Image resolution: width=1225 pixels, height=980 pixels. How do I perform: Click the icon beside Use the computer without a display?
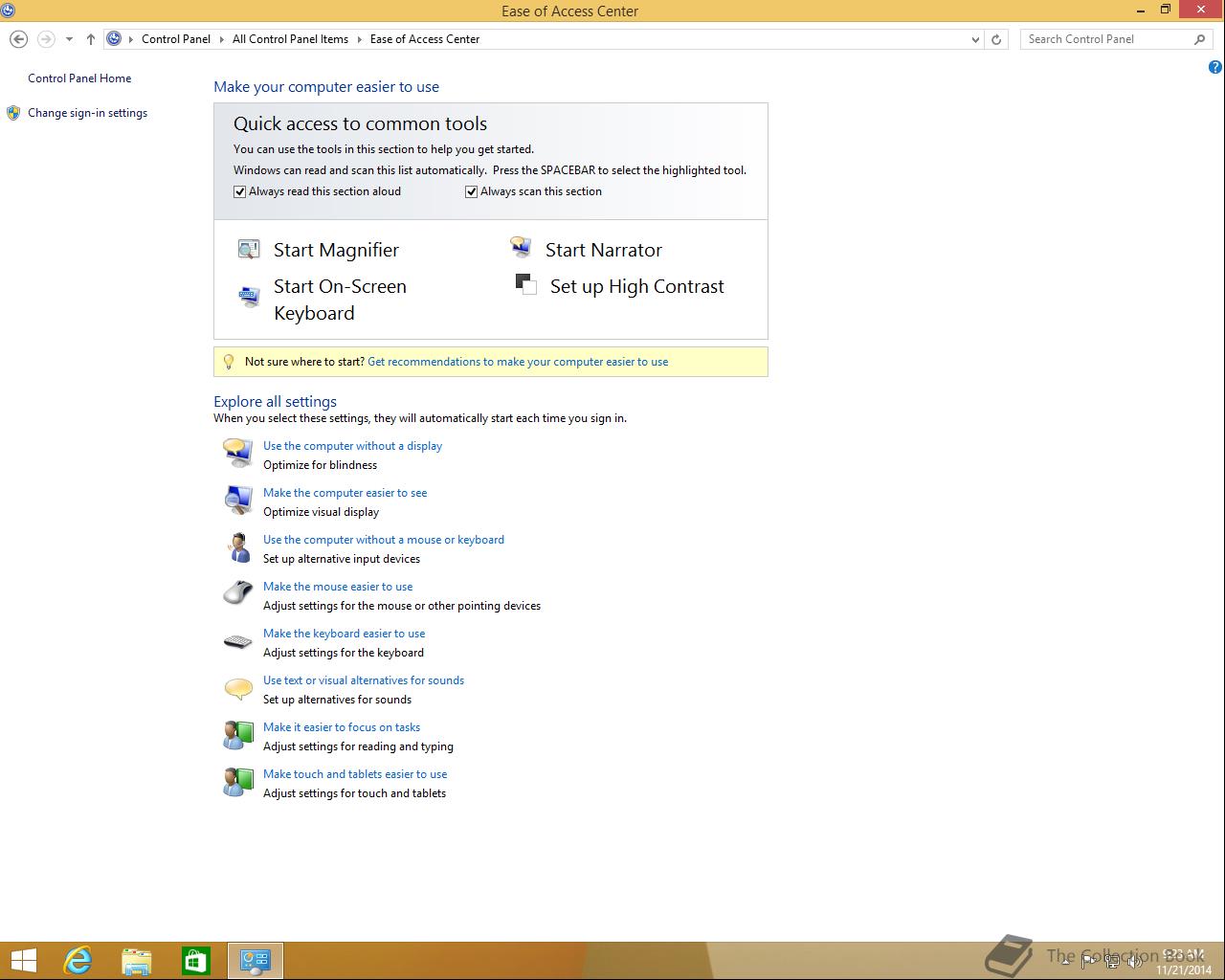[x=237, y=453]
